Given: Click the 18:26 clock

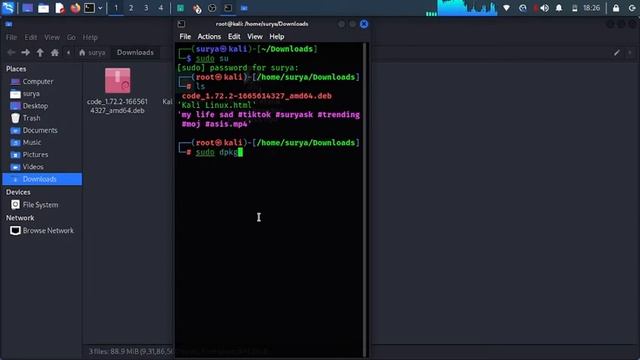Looking at the screenshot, I should tap(591, 8).
